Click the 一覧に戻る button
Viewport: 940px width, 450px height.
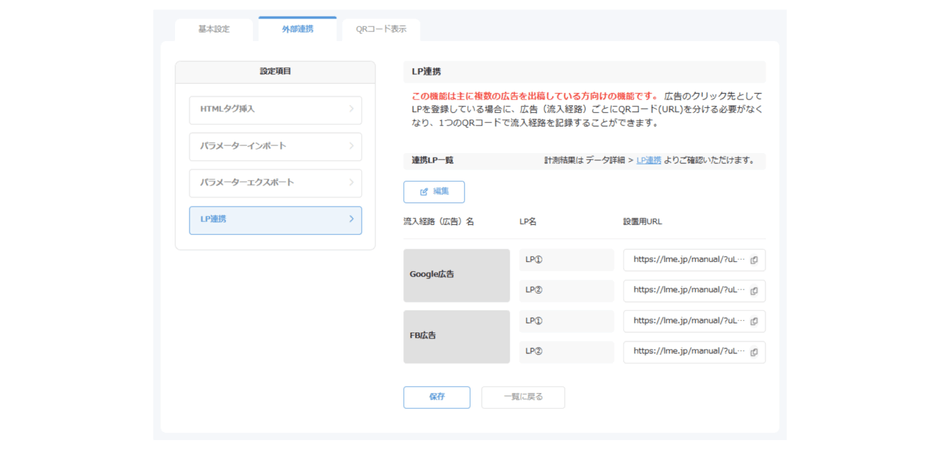[523, 397]
